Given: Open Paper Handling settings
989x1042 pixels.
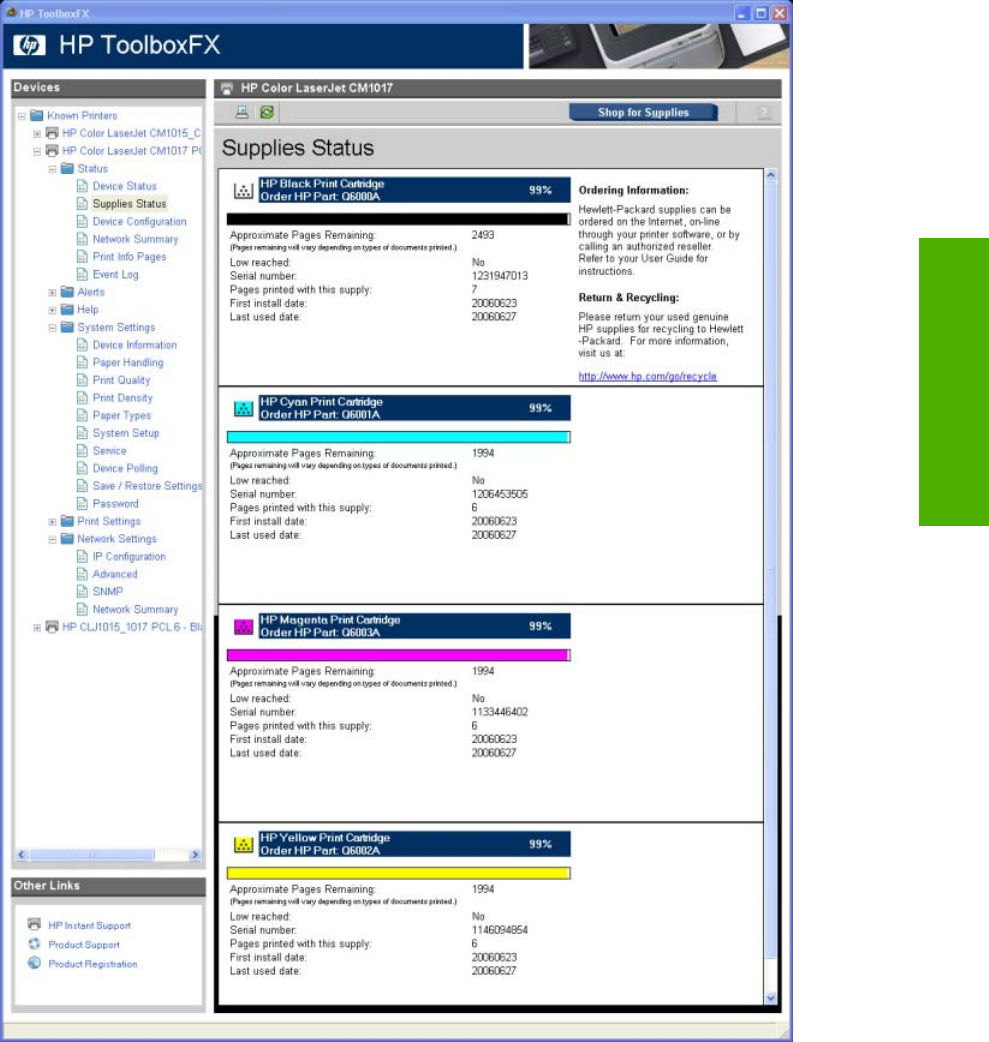Looking at the screenshot, I should coord(128,362).
